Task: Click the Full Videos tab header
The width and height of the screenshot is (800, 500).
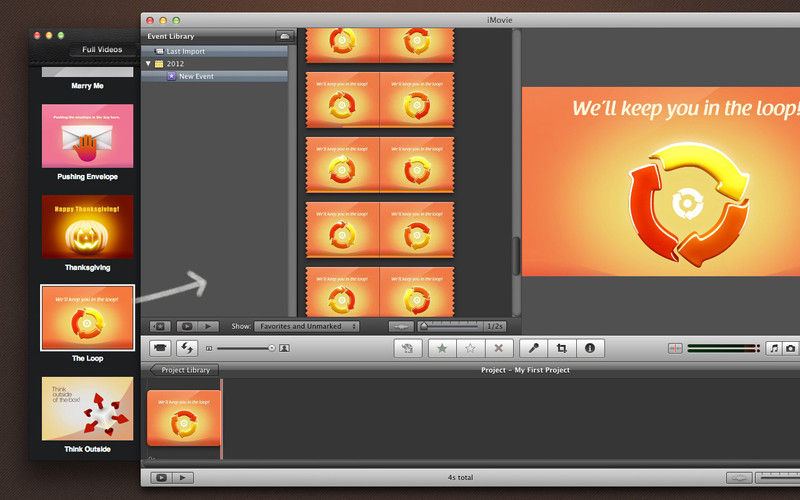Action: tap(102, 49)
